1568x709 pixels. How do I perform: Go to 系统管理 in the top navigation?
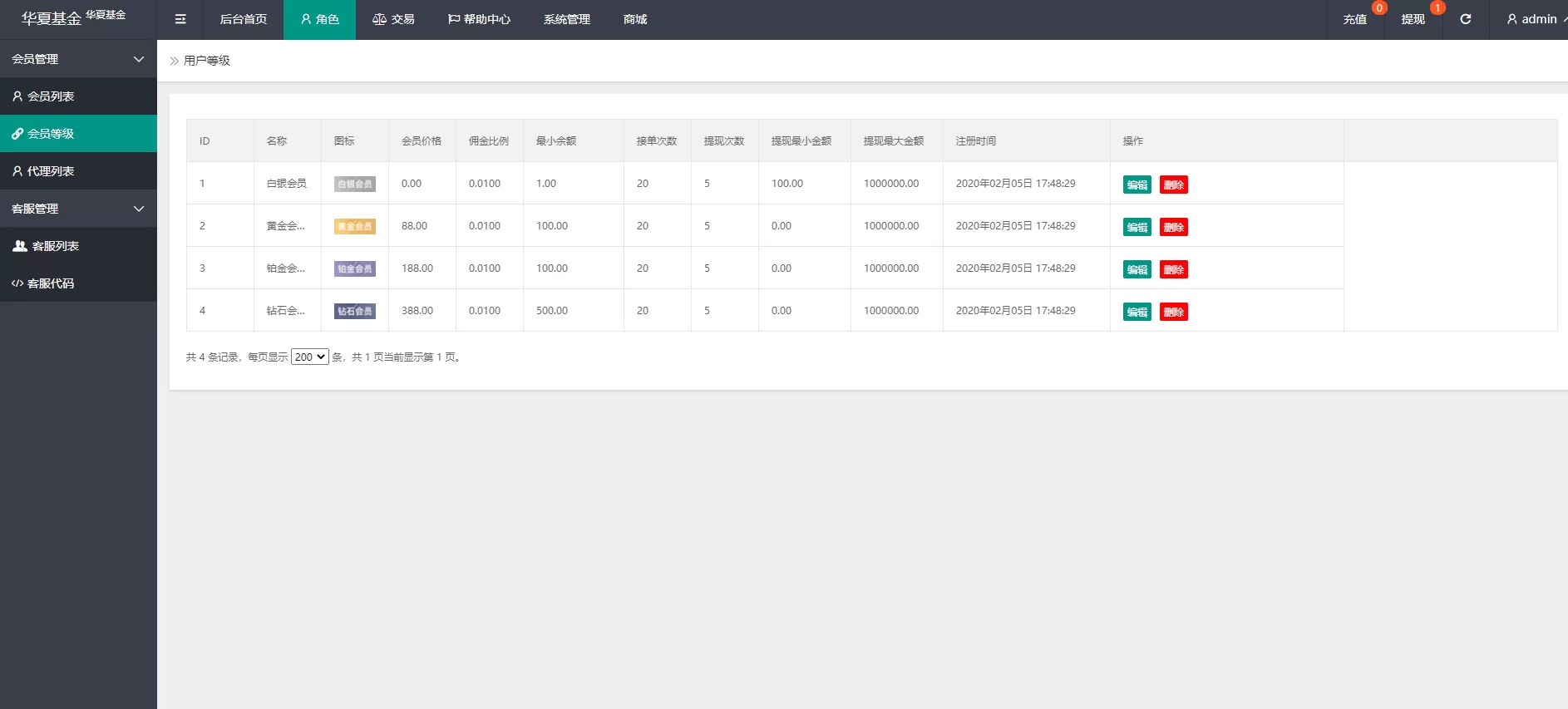pyautogui.click(x=566, y=19)
